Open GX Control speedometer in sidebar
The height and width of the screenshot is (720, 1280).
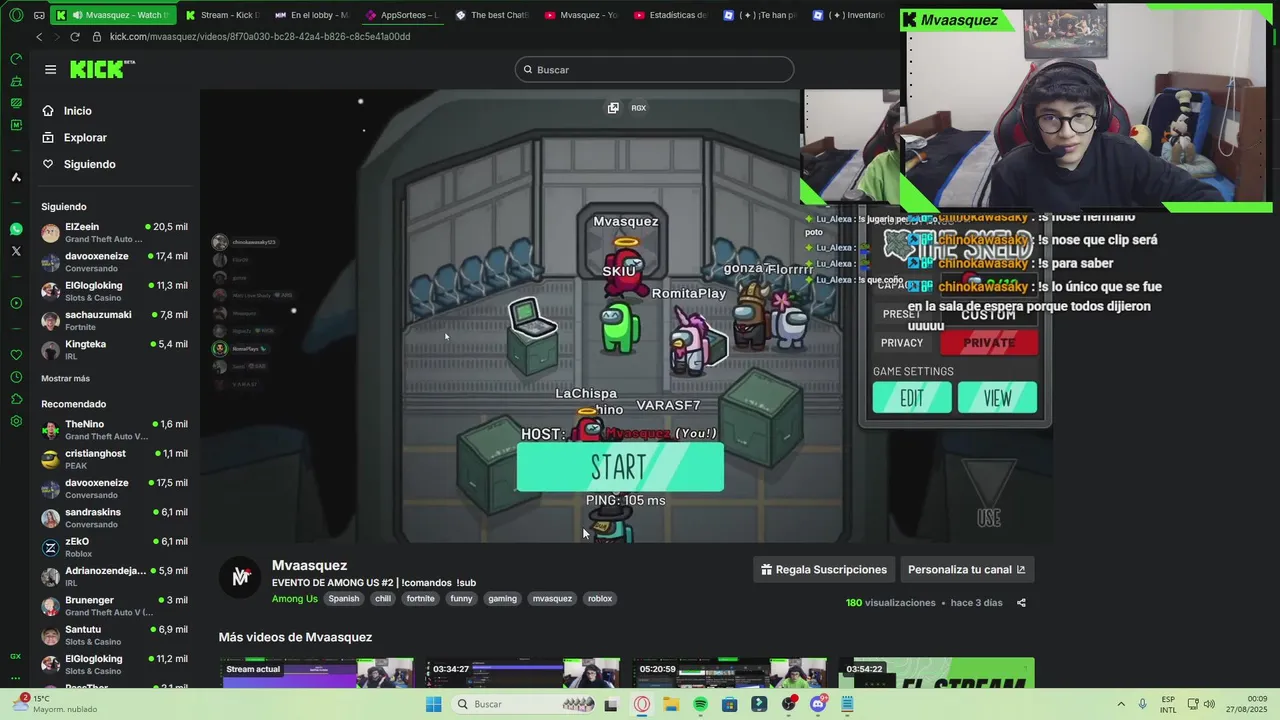[16, 59]
